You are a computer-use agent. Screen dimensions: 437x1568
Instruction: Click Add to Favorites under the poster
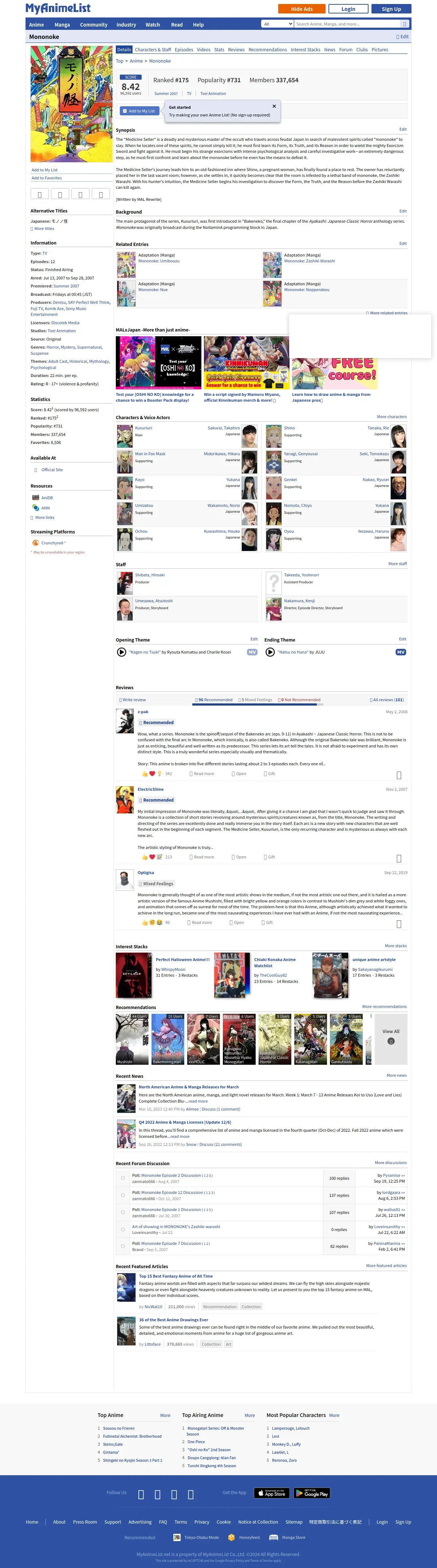(46, 178)
